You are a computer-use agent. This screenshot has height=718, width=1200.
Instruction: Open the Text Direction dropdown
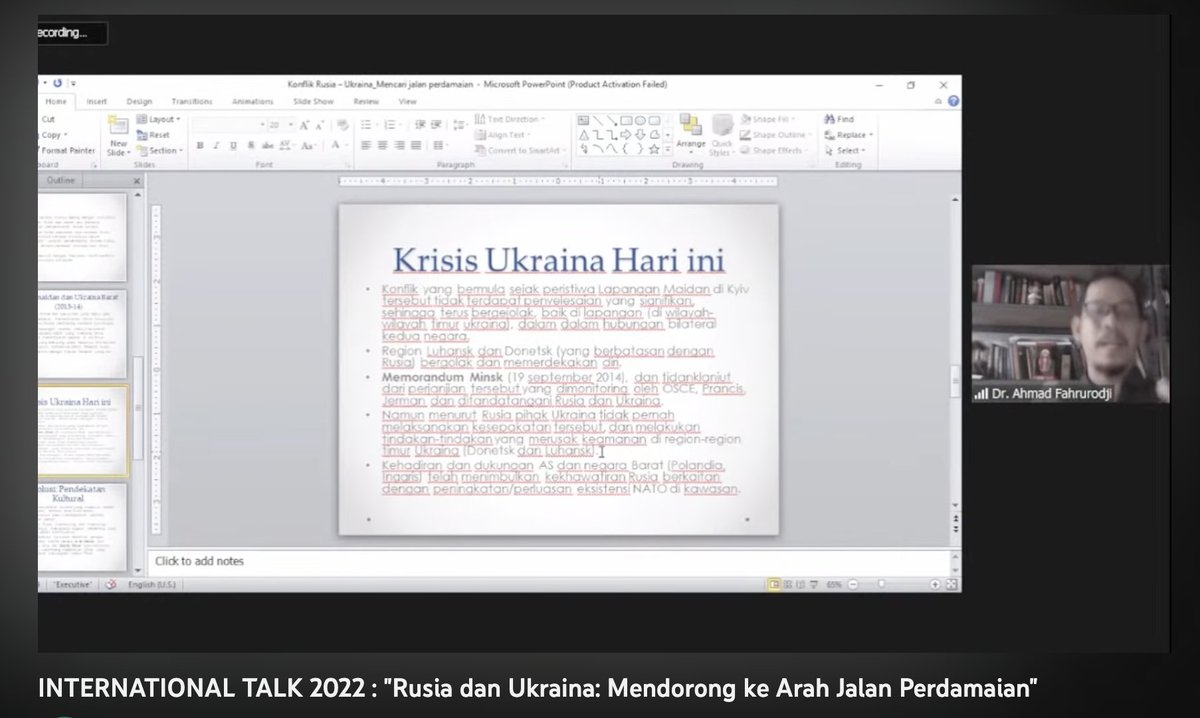coord(509,119)
